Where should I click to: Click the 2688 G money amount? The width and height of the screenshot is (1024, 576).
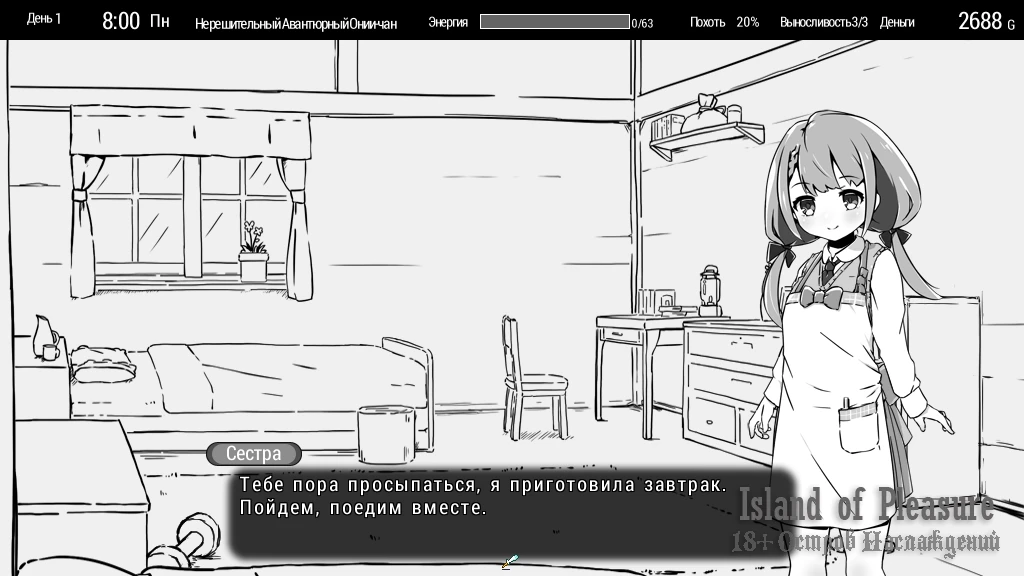click(984, 22)
